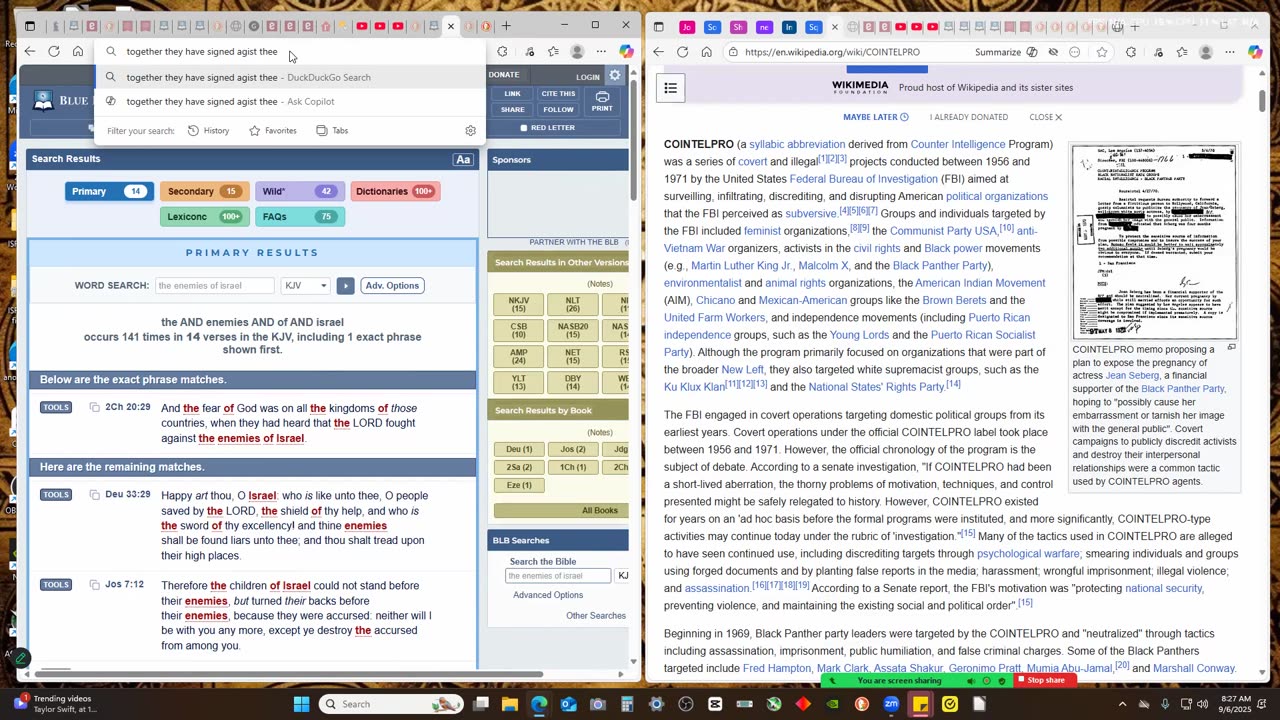Close the Wikimedia donation banner
Viewport: 1280px width, 720px height.
pos(1045,117)
